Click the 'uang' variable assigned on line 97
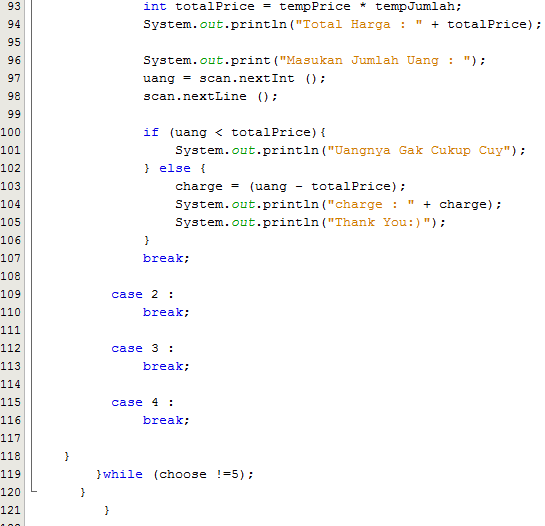This screenshot has width=545, height=526. tap(159, 78)
